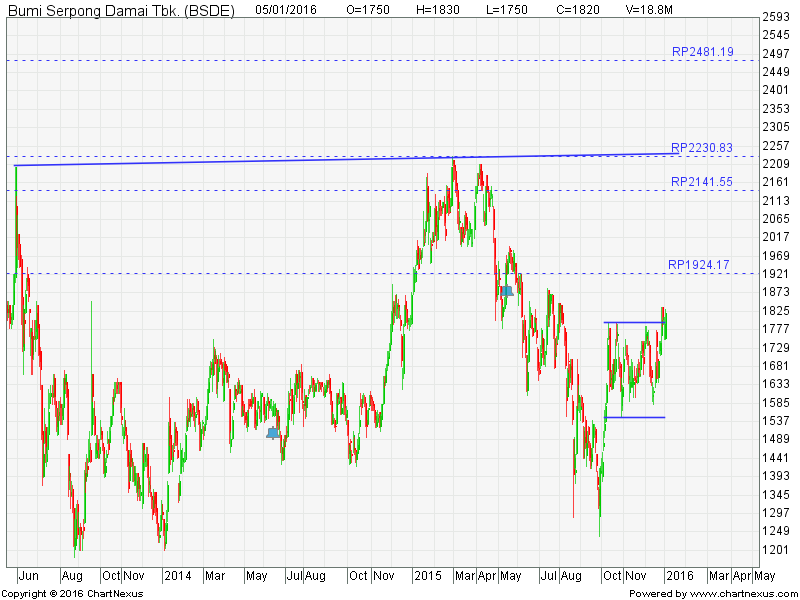Click the 2014 label on time axis
The height and width of the screenshot is (600, 800).
click(177, 576)
